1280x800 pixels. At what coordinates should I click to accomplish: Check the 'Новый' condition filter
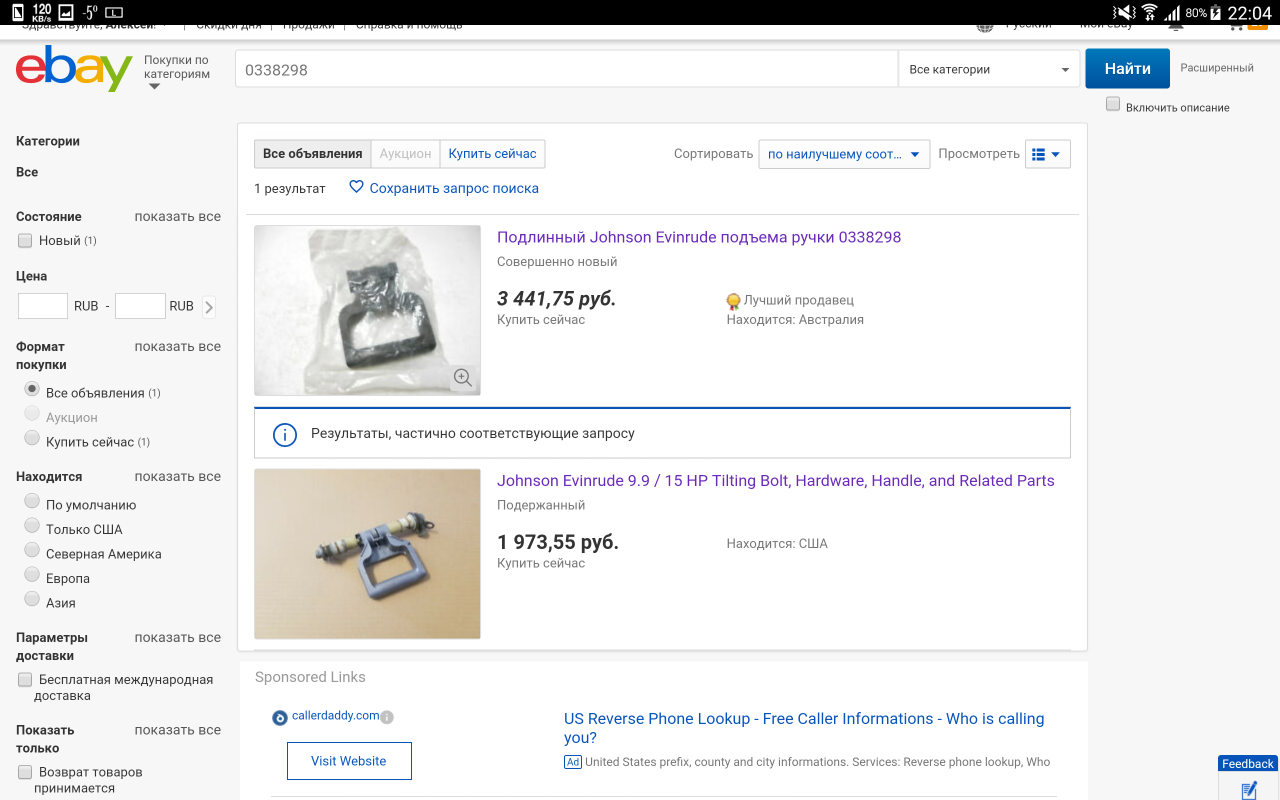(x=25, y=240)
